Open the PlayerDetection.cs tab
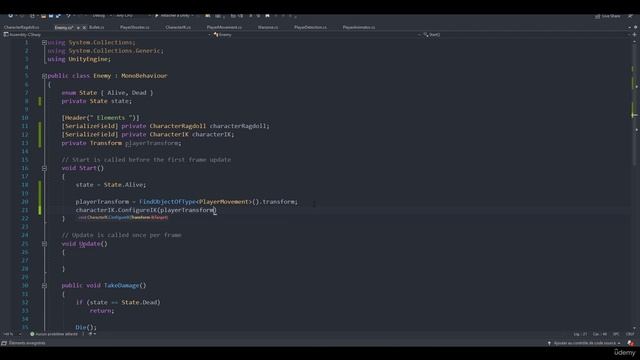This screenshot has width=640, height=360. (310, 27)
